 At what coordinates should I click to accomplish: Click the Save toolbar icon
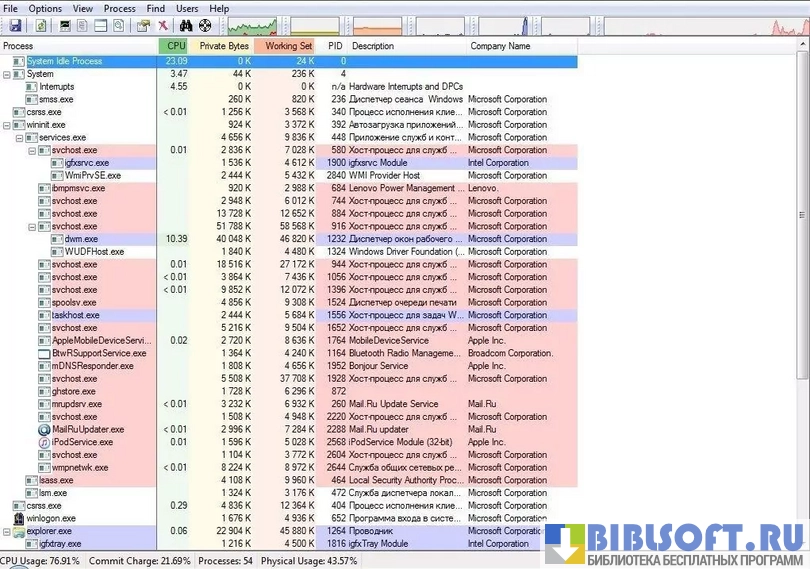pos(15,26)
